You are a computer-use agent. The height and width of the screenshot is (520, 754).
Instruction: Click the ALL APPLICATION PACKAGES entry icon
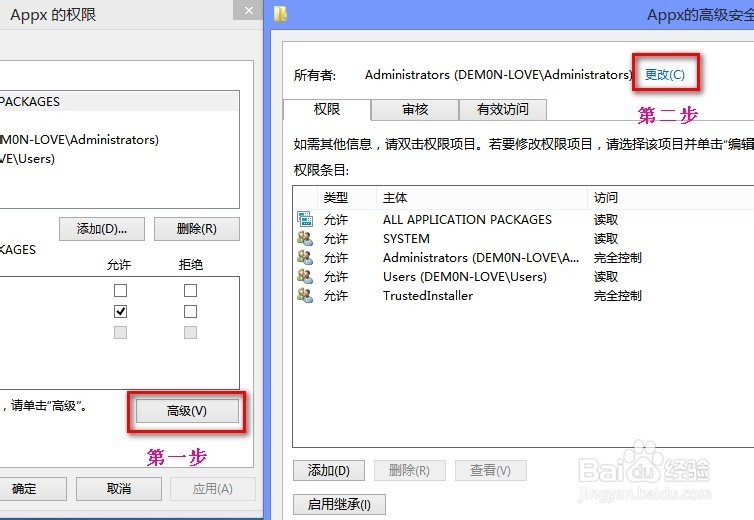click(x=305, y=219)
